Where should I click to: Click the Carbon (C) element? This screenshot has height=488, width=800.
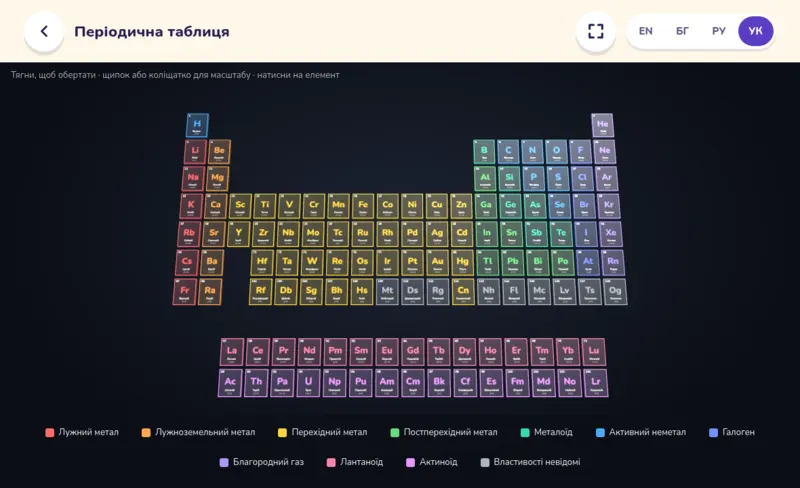pos(508,152)
